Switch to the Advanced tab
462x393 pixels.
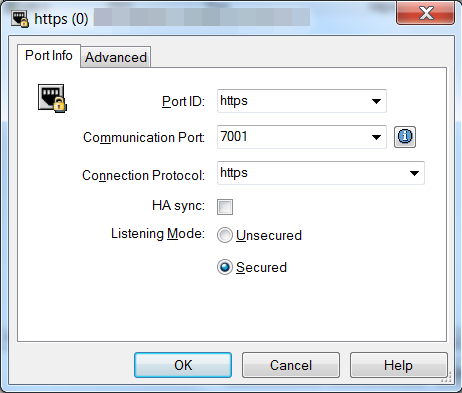tap(116, 57)
